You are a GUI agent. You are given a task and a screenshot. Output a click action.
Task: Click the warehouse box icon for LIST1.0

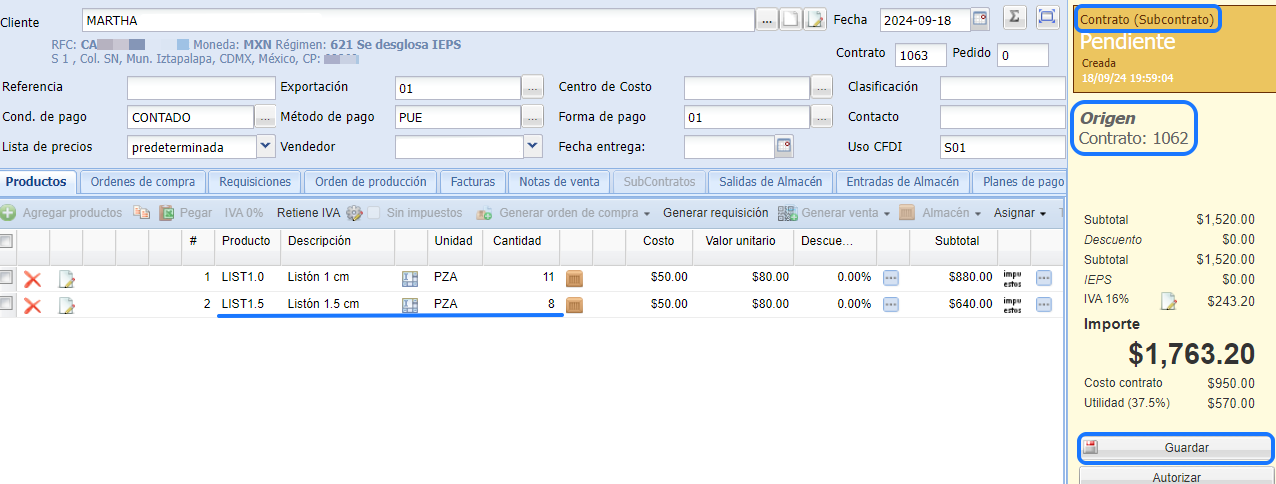pos(574,277)
